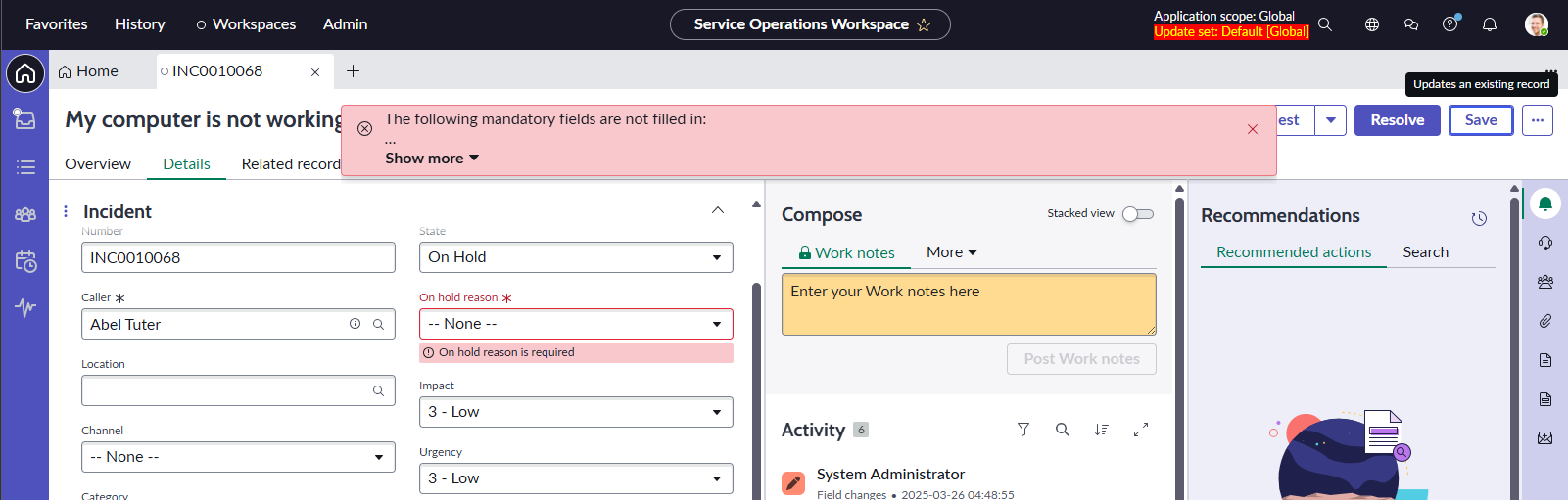The image size is (1568, 500).
Task: Open attachments paperclip in right sidebar
Action: [1544, 321]
